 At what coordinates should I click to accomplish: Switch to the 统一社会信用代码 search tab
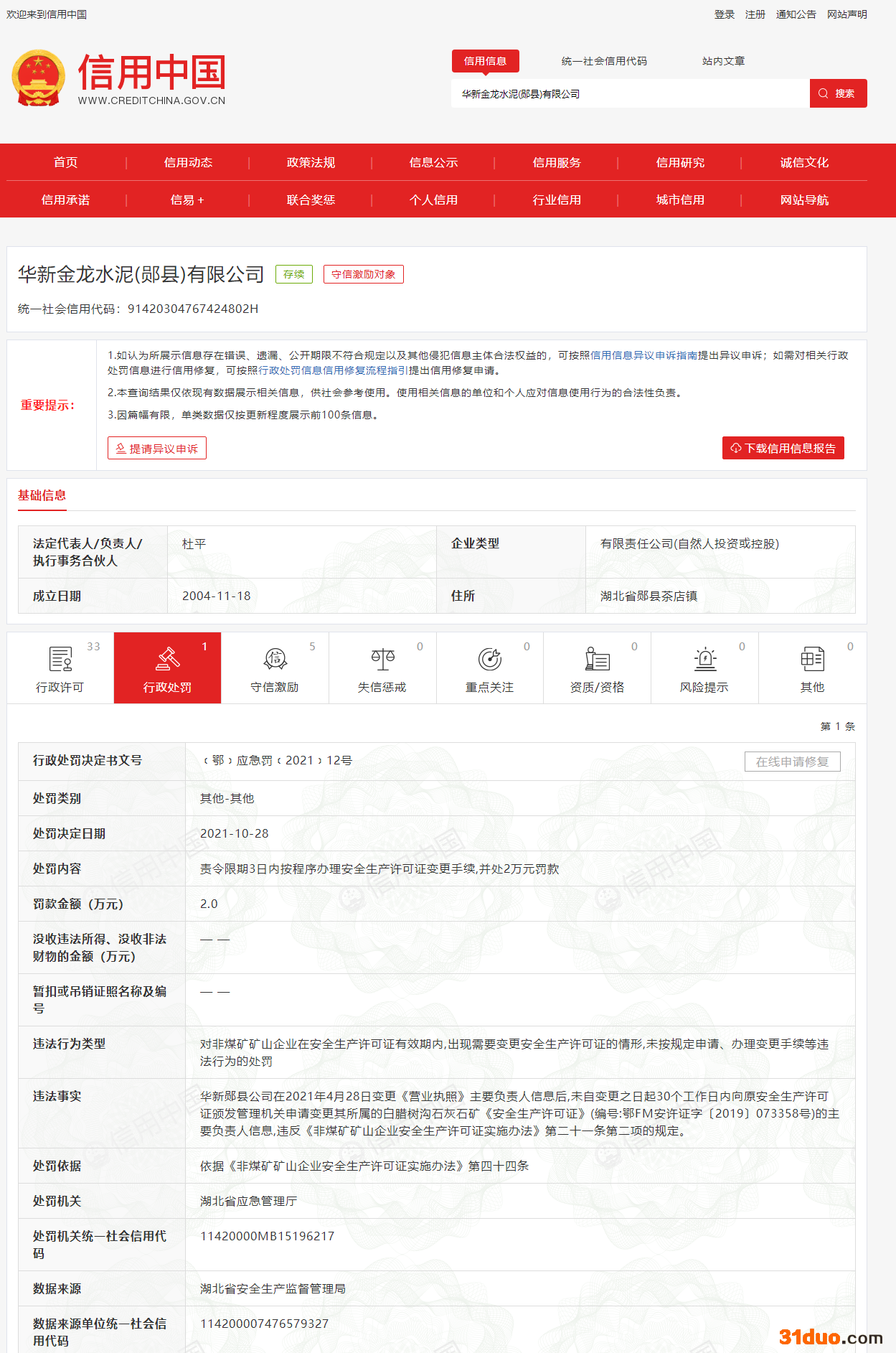[x=604, y=61]
